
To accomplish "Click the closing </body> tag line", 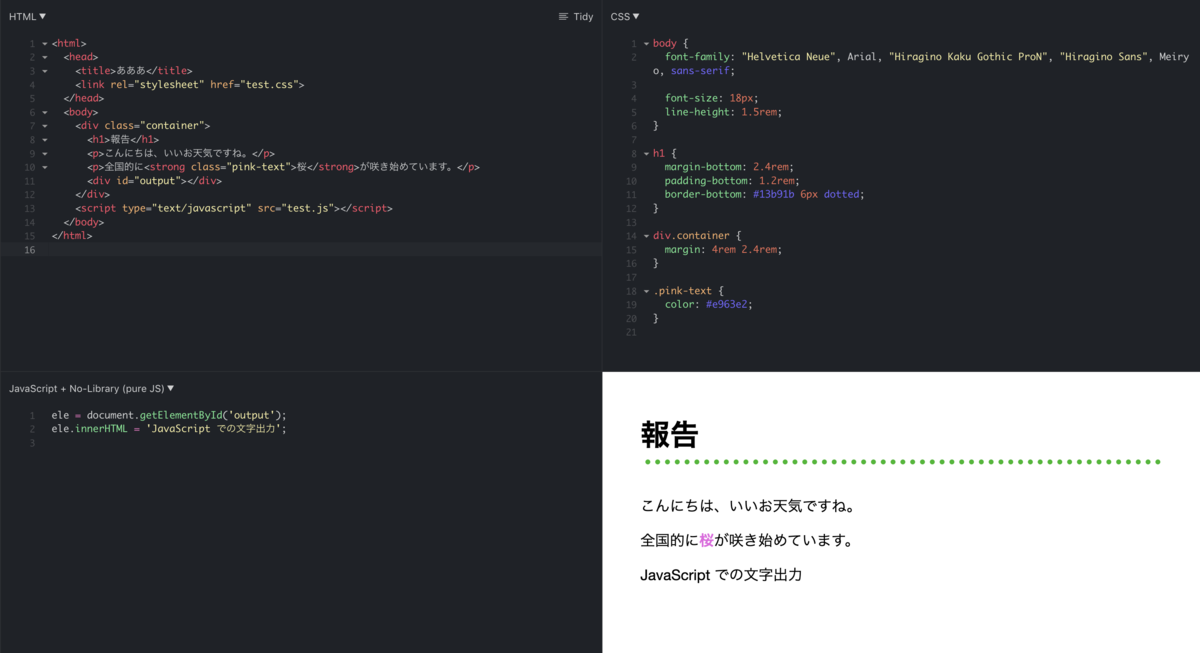I will pyautogui.click(x=83, y=222).
